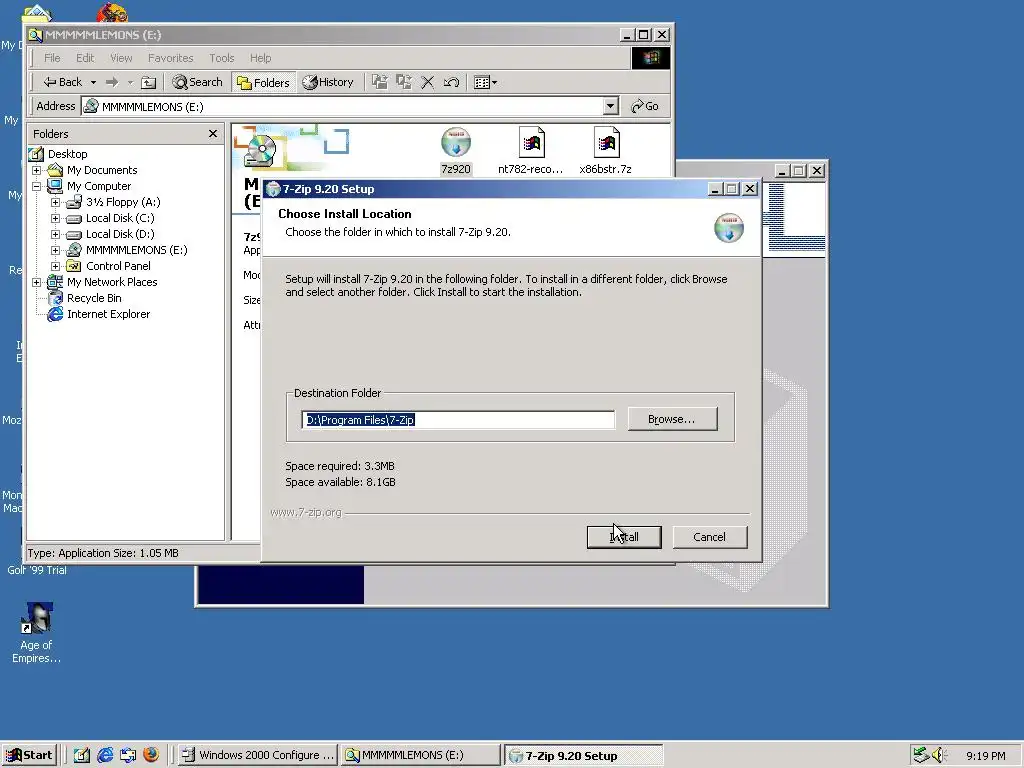Click the 9:19 PM system clock

985,756
